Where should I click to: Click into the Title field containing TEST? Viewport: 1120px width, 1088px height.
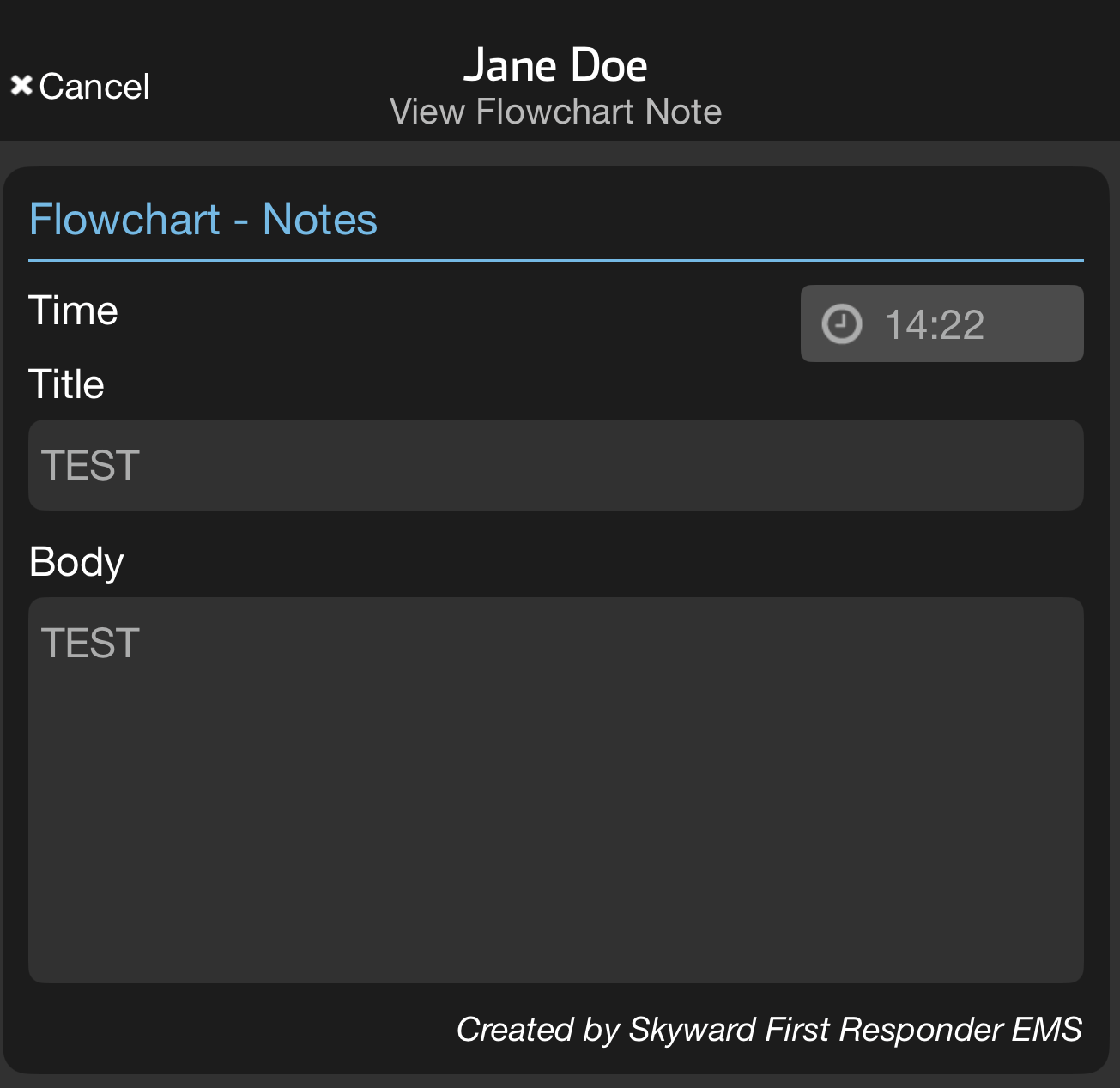[x=554, y=465]
